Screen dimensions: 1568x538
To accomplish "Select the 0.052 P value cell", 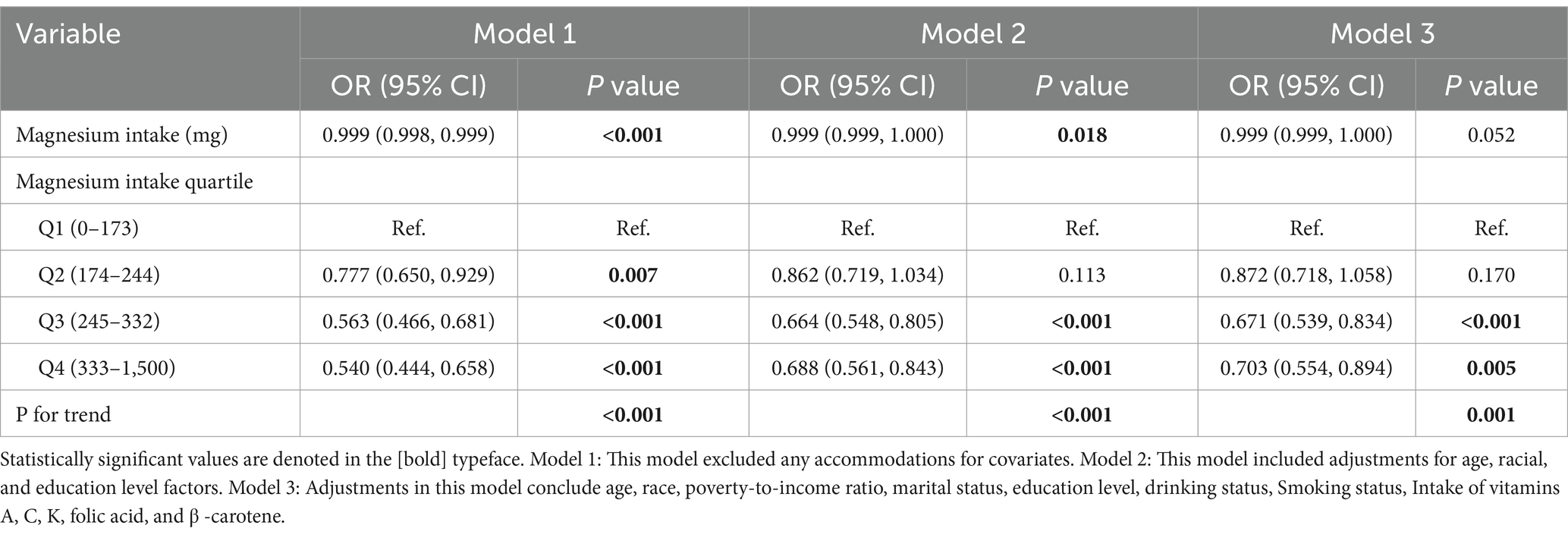I will [x=1491, y=135].
